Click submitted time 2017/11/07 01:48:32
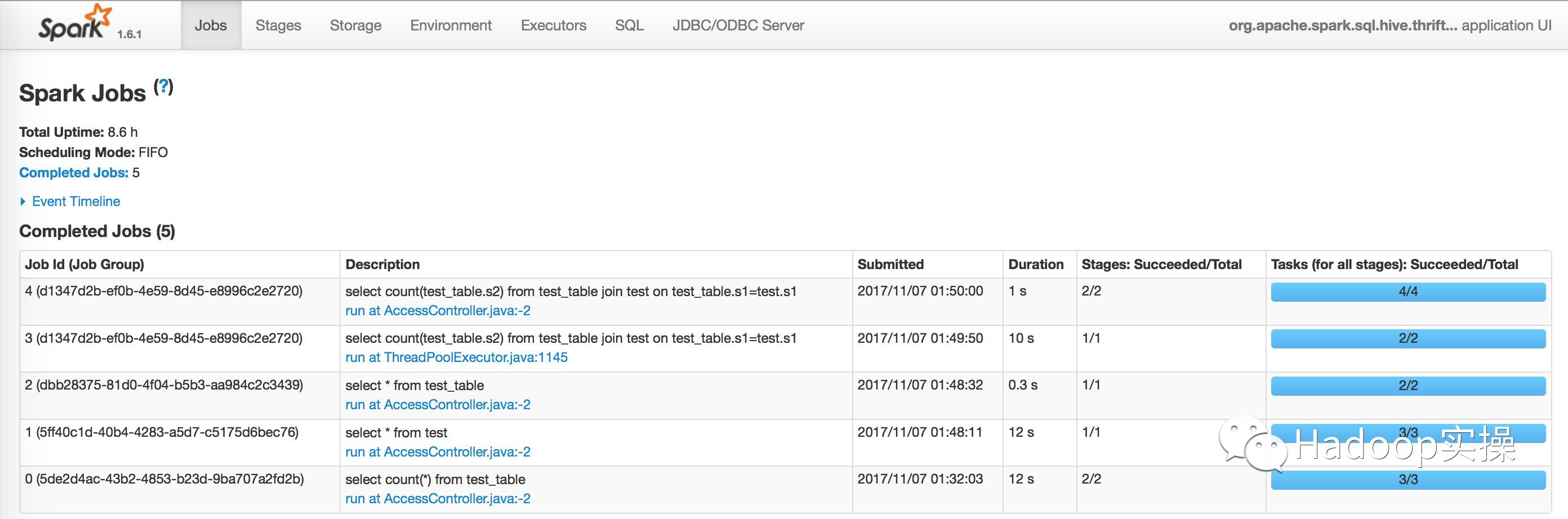Screen dimensions: 1568x519 [920, 385]
